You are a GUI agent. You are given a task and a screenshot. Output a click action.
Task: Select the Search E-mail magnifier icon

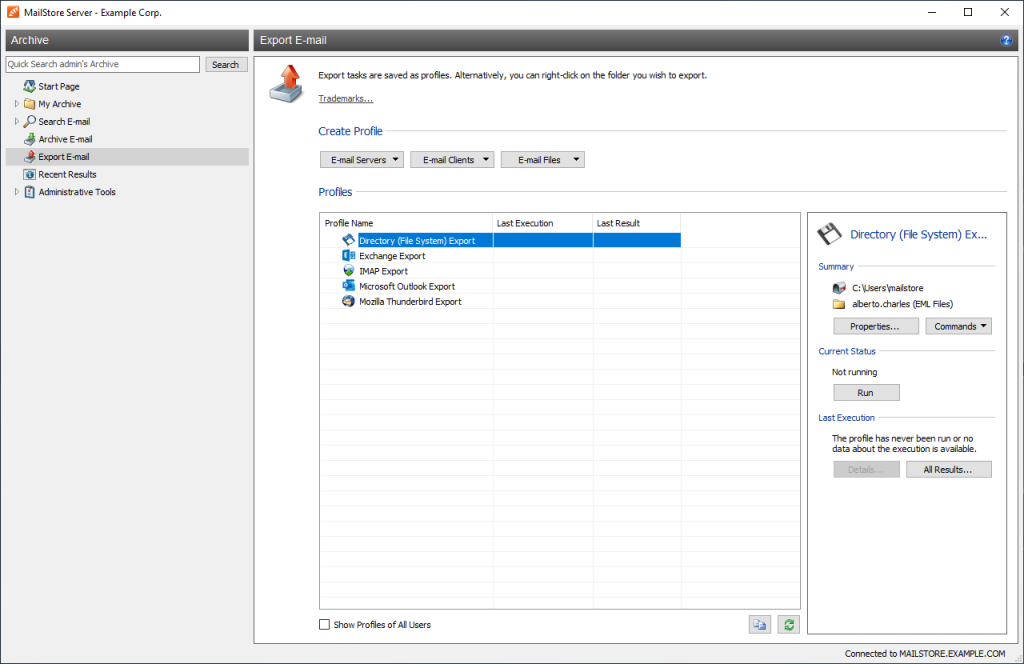tap(28, 121)
